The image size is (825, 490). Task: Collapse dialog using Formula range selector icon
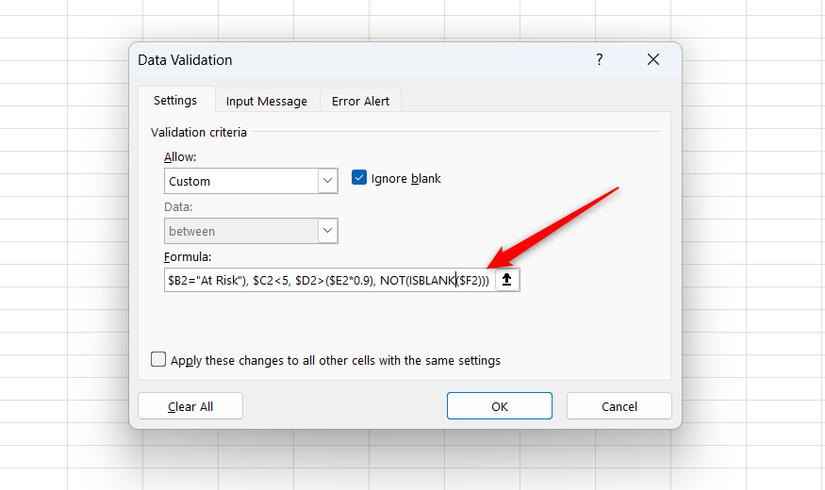507,279
